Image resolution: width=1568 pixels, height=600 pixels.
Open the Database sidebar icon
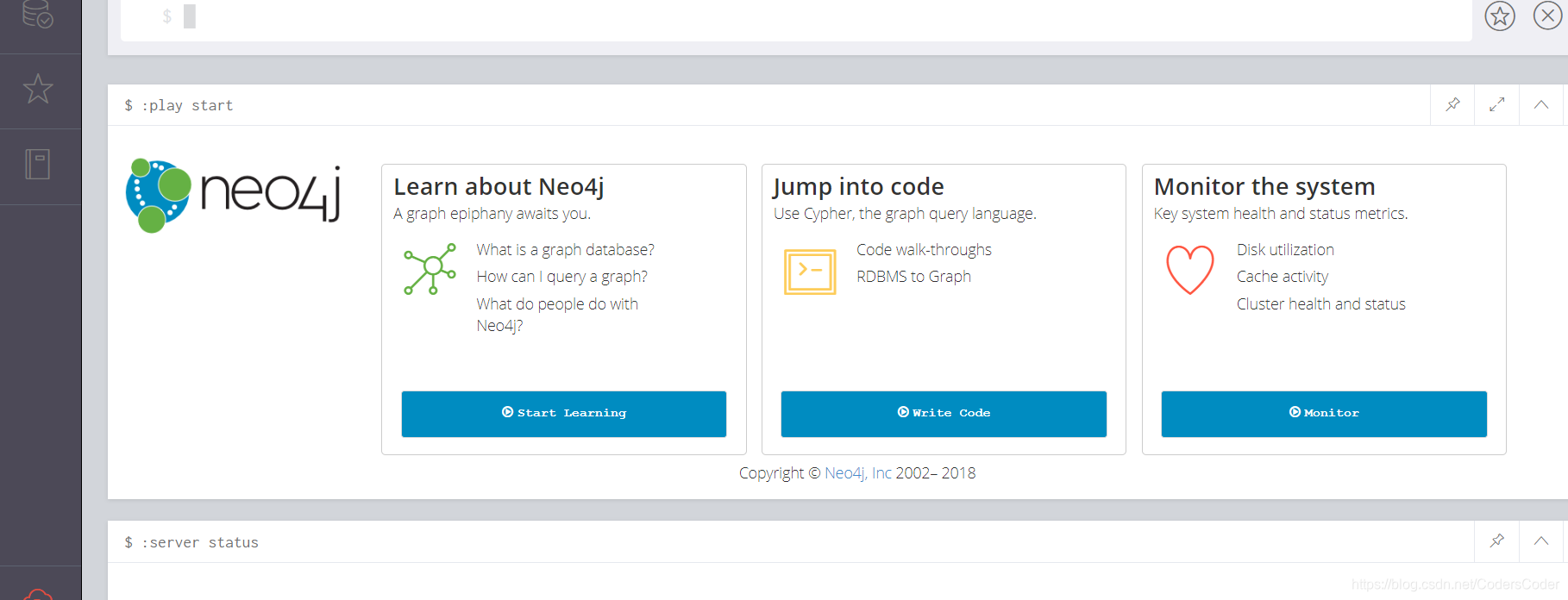pyautogui.click(x=38, y=14)
